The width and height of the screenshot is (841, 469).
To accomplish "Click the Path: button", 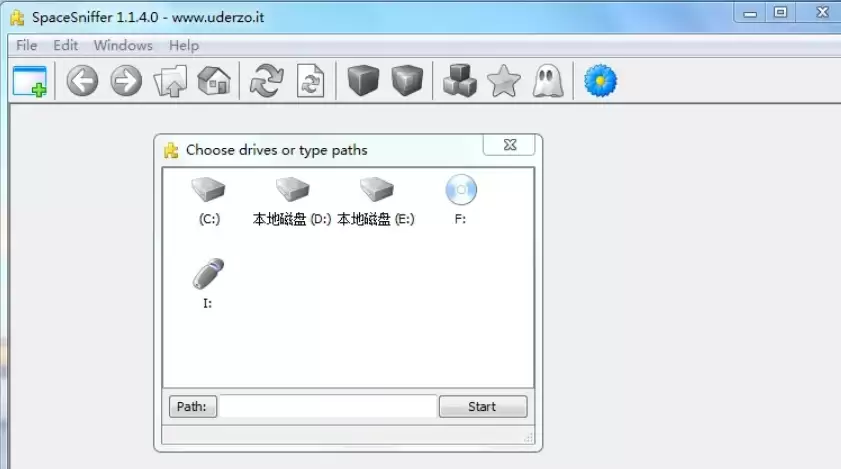I will pos(193,407).
